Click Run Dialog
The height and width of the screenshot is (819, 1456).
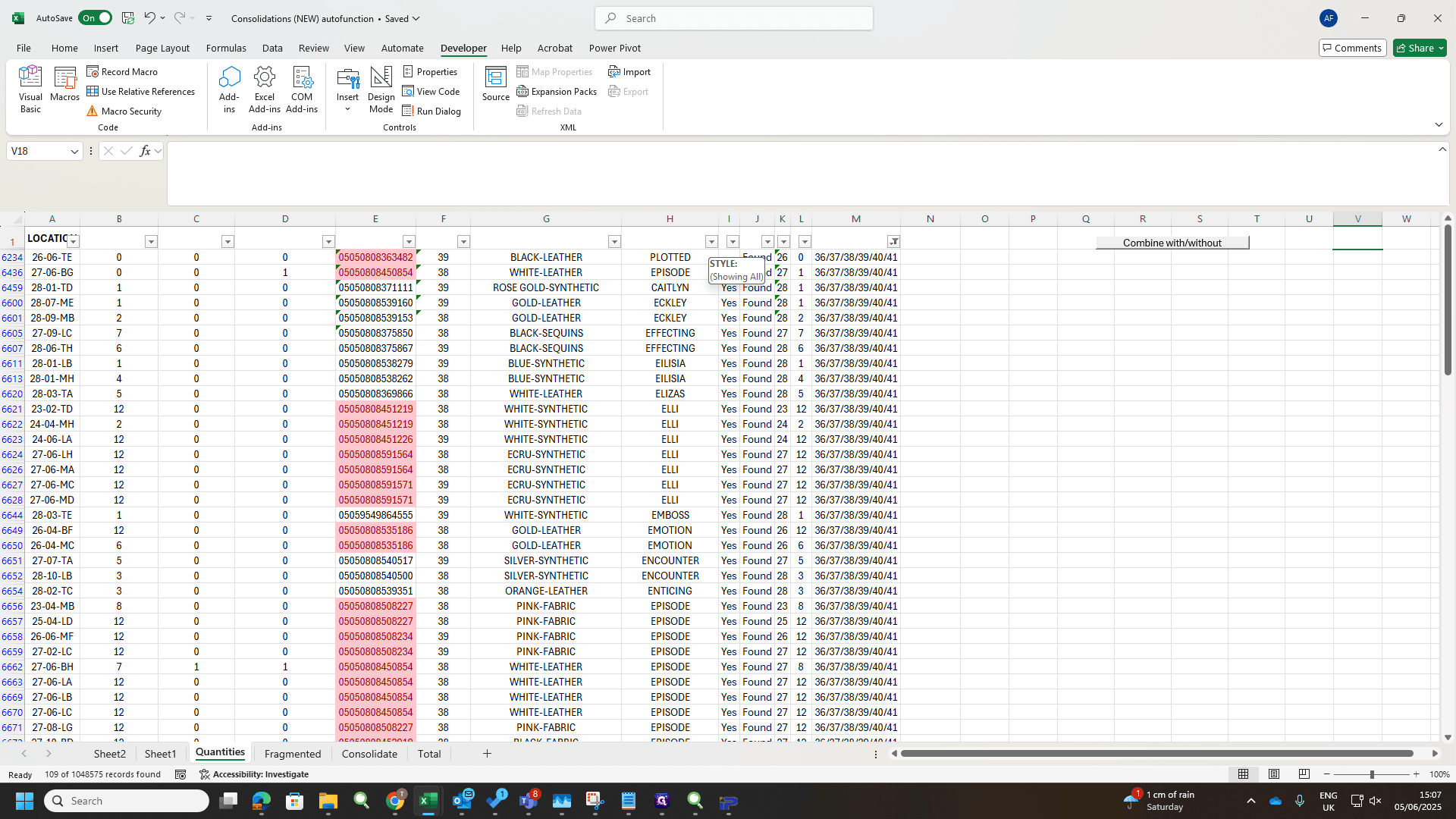point(431,111)
